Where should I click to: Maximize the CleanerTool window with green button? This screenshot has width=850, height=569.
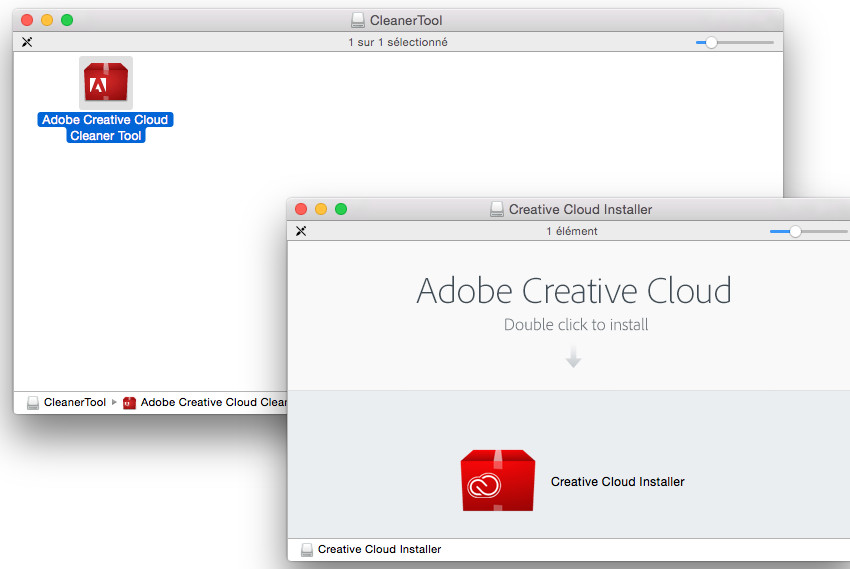(x=67, y=20)
